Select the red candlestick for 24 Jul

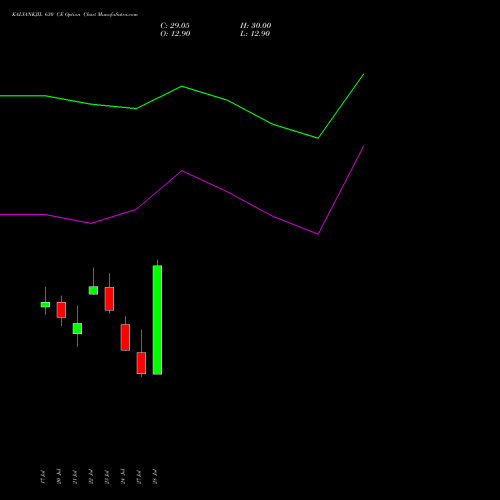tap(125, 337)
